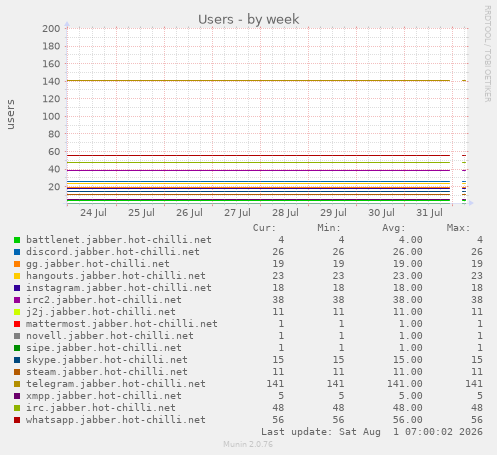
Task: Click the RRDTOOL / TOBI OETIKER watermark
Action: coord(487,54)
